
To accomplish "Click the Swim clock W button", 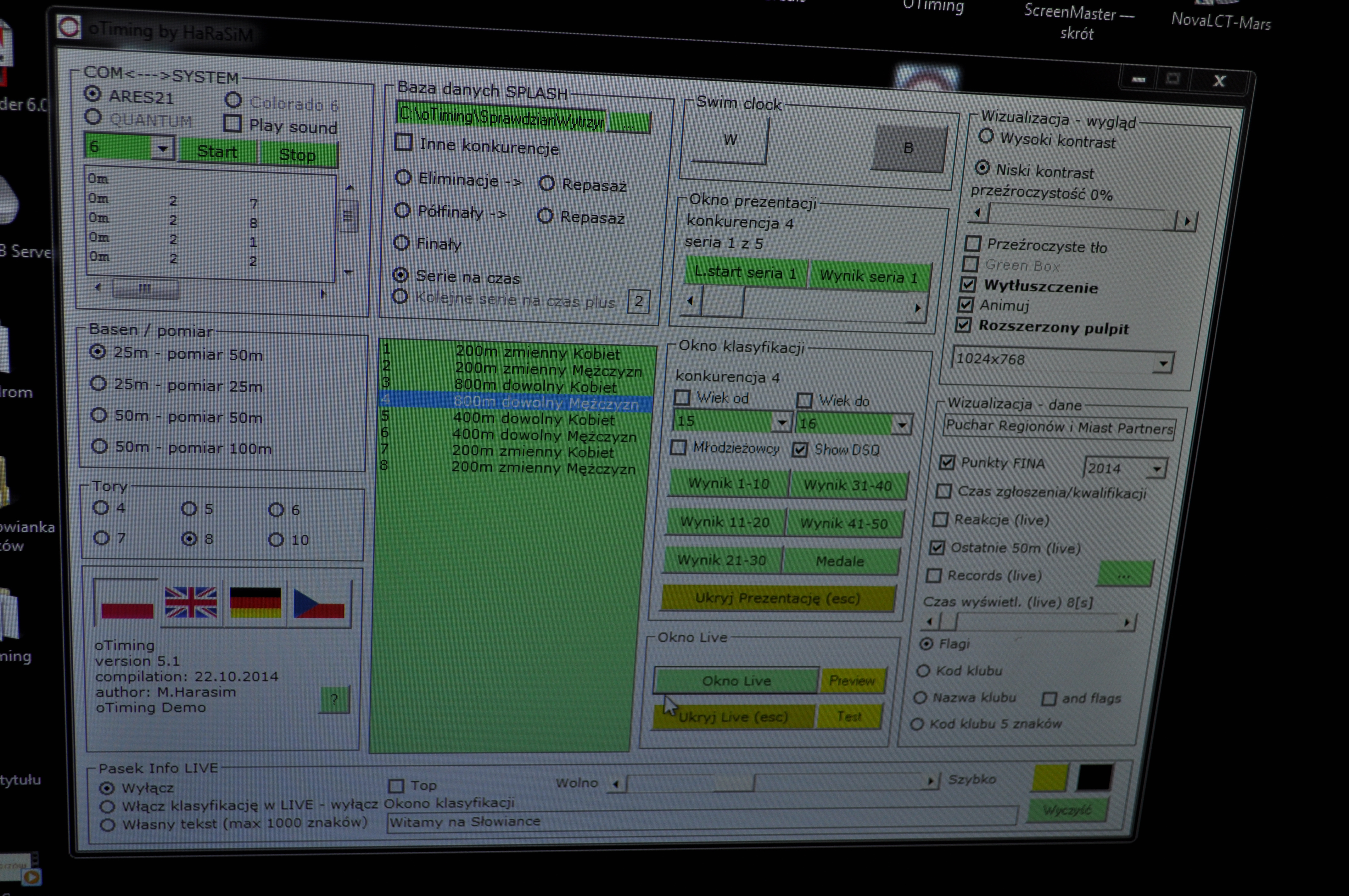I will coord(730,139).
